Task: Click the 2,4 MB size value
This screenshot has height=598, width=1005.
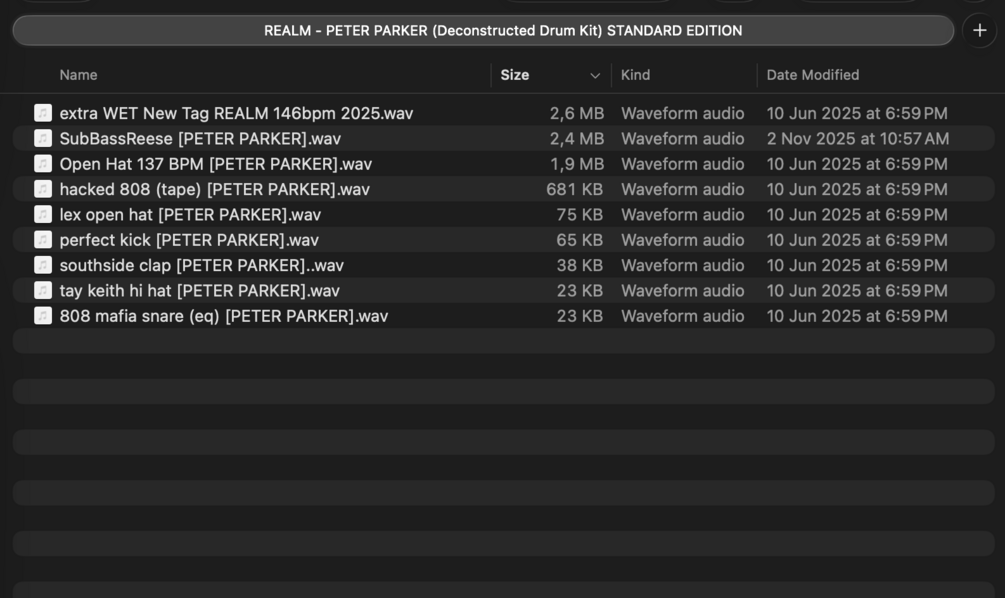Action: tap(577, 138)
